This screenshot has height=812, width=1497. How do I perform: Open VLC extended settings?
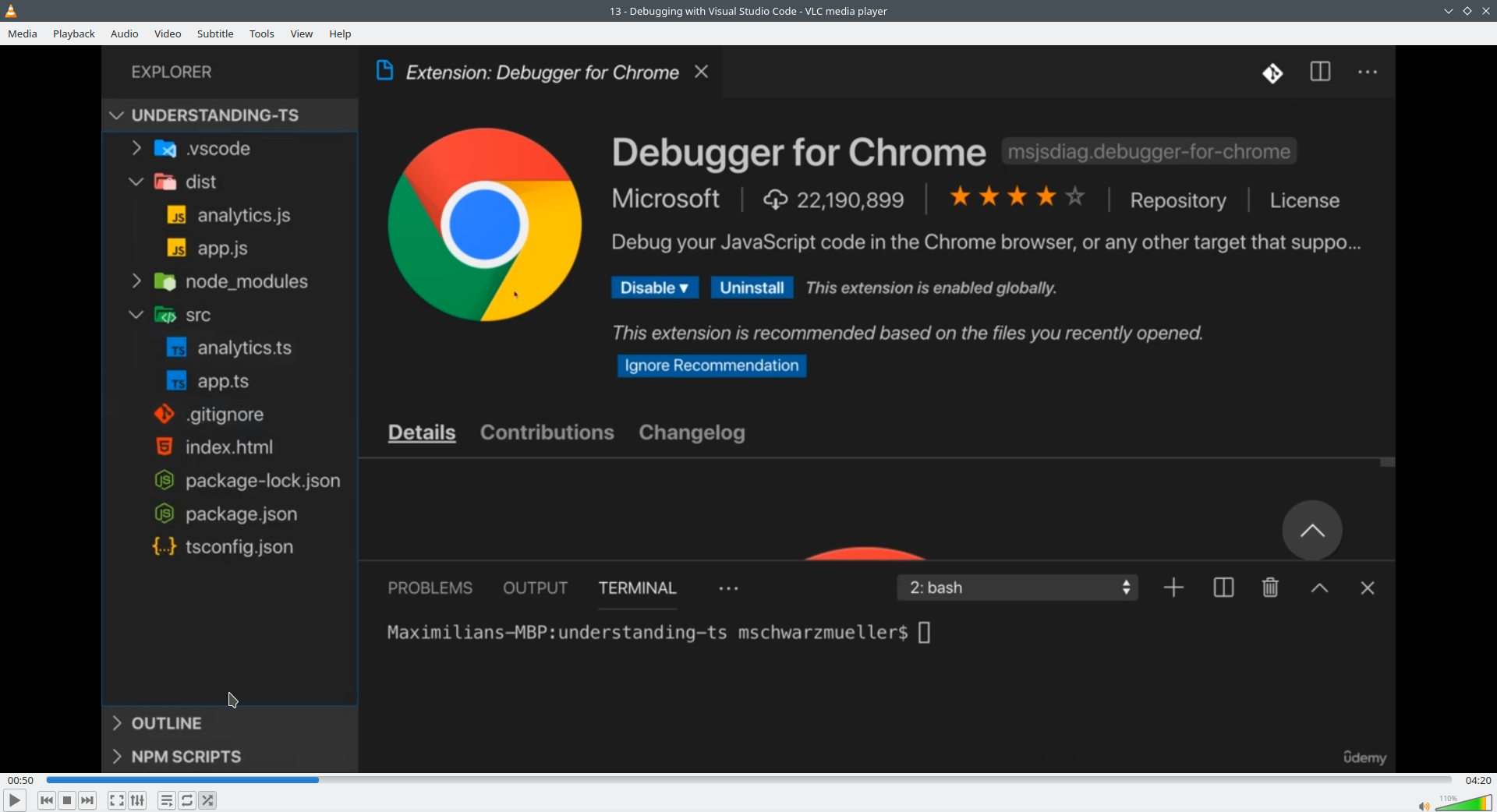(x=138, y=800)
